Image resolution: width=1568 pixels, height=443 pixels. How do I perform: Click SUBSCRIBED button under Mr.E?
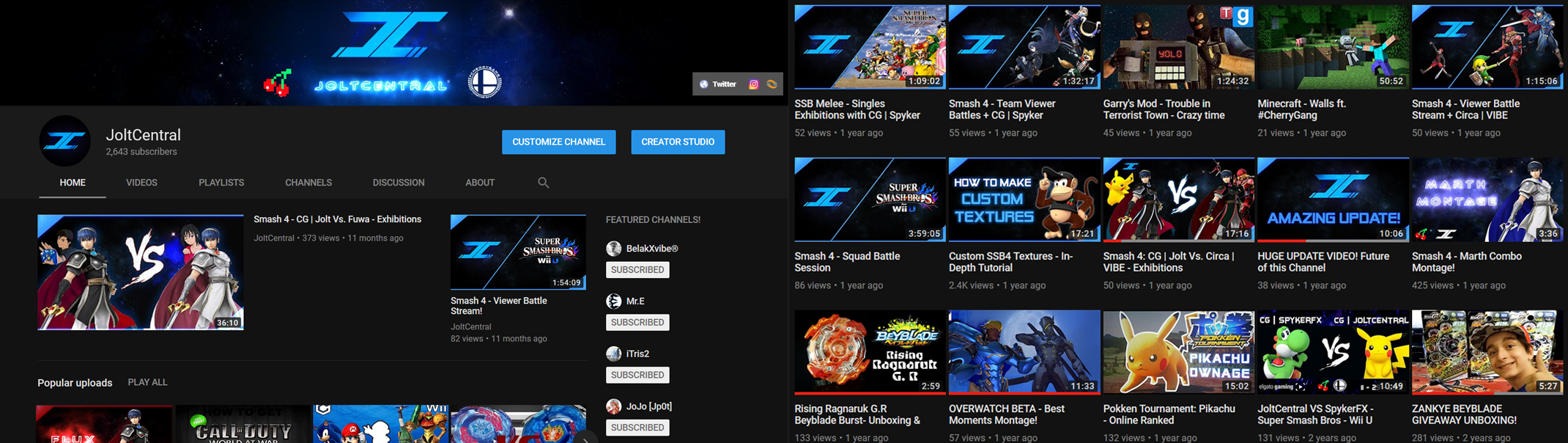(x=637, y=323)
